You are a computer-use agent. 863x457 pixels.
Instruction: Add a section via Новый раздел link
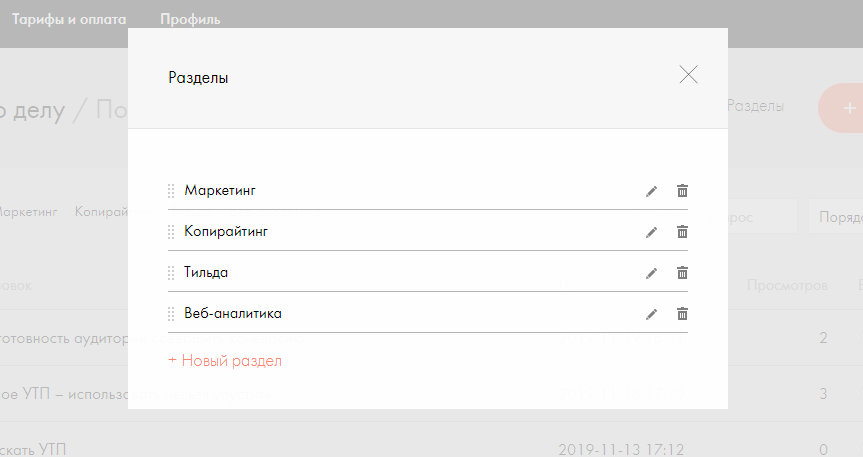click(x=225, y=361)
